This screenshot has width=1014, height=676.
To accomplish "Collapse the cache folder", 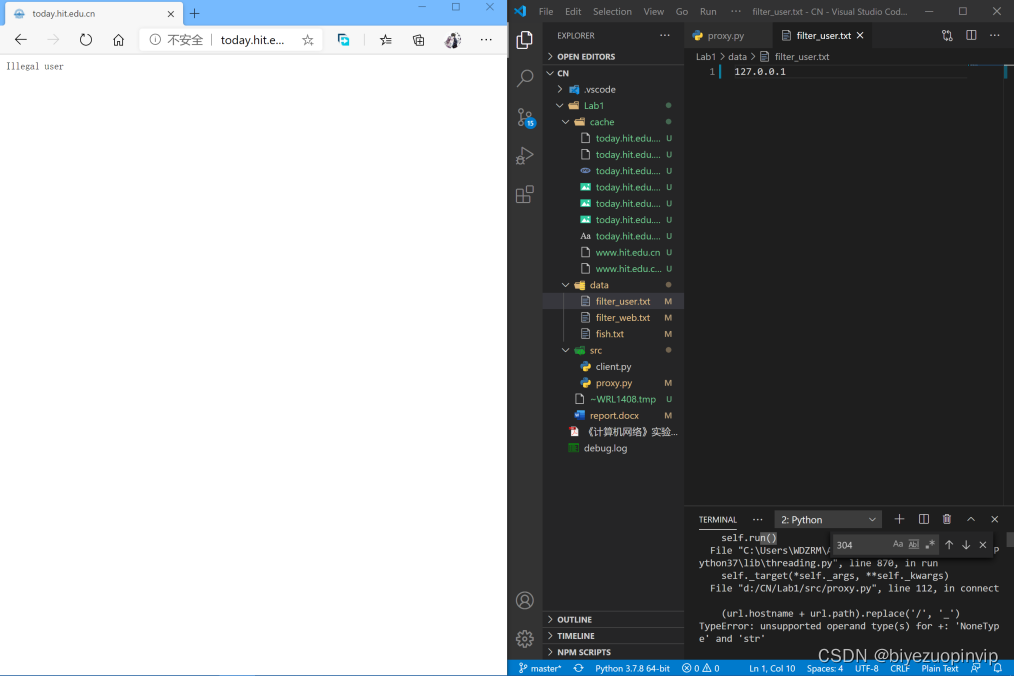I will pyautogui.click(x=613, y=122).
